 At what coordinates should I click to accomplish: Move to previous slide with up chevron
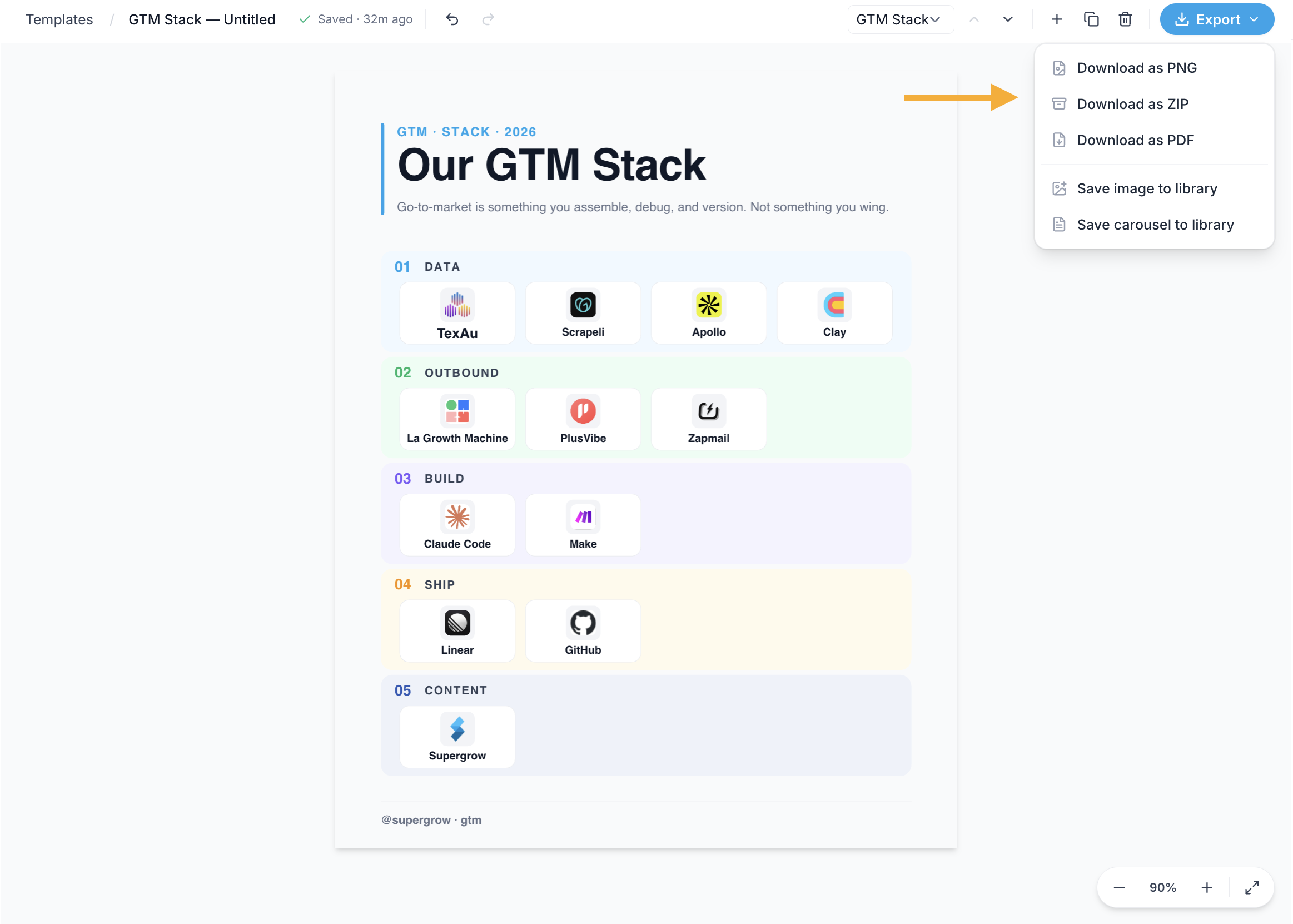[974, 19]
